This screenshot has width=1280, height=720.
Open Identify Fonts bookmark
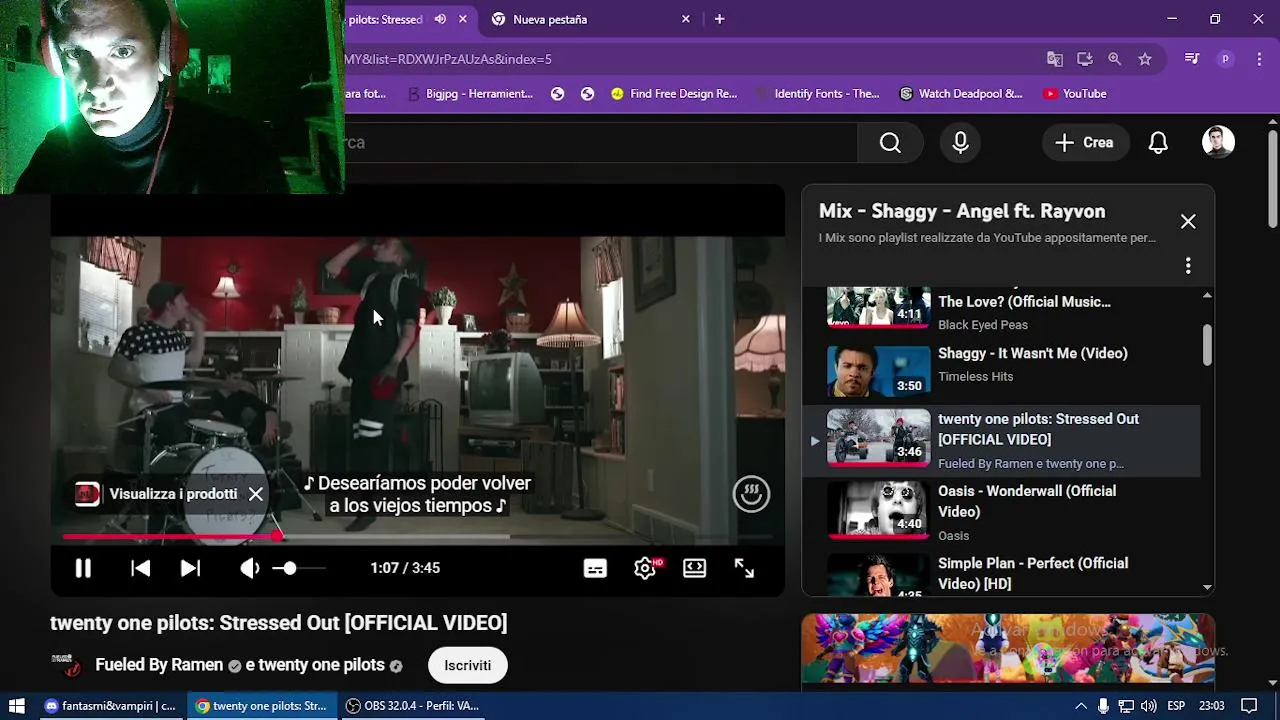coord(816,94)
